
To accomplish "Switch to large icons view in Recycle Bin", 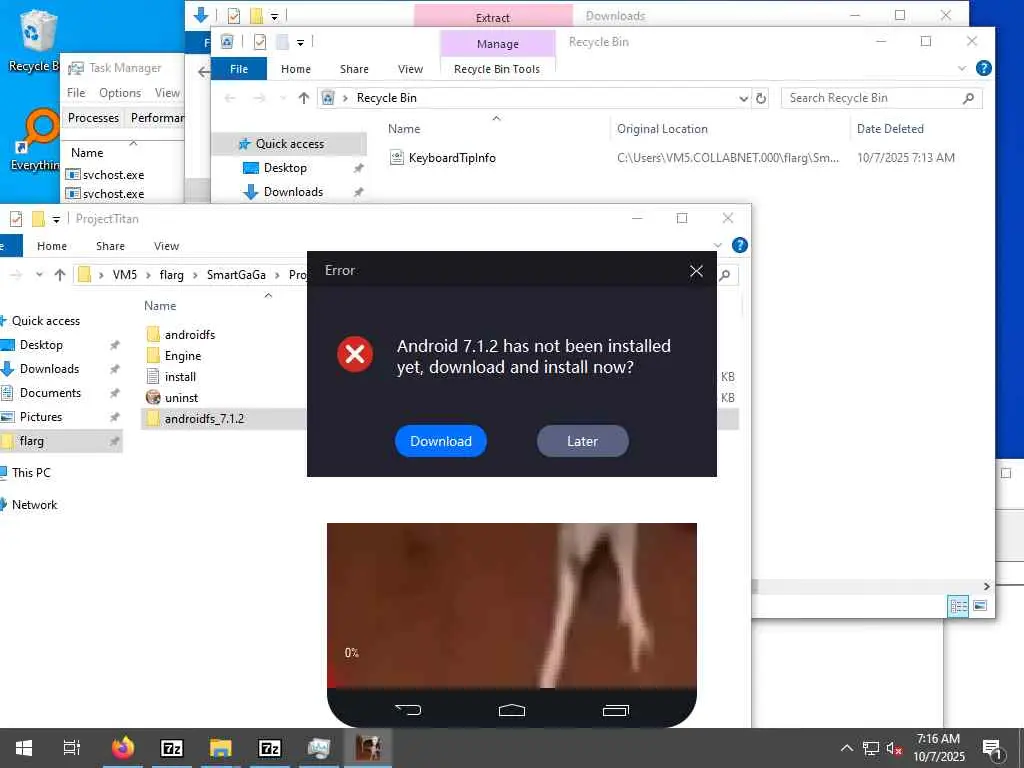I will pyautogui.click(x=980, y=606).
